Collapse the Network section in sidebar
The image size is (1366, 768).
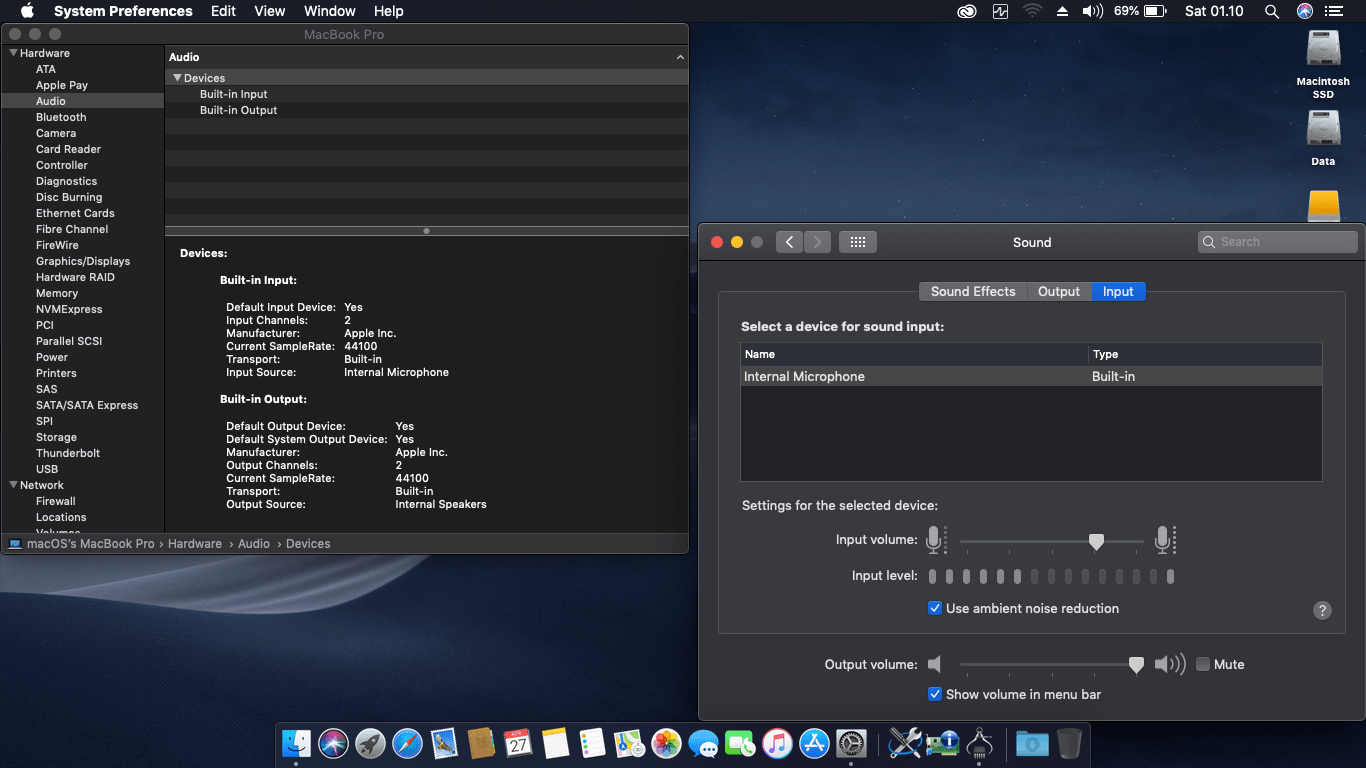tap(13, 485)
